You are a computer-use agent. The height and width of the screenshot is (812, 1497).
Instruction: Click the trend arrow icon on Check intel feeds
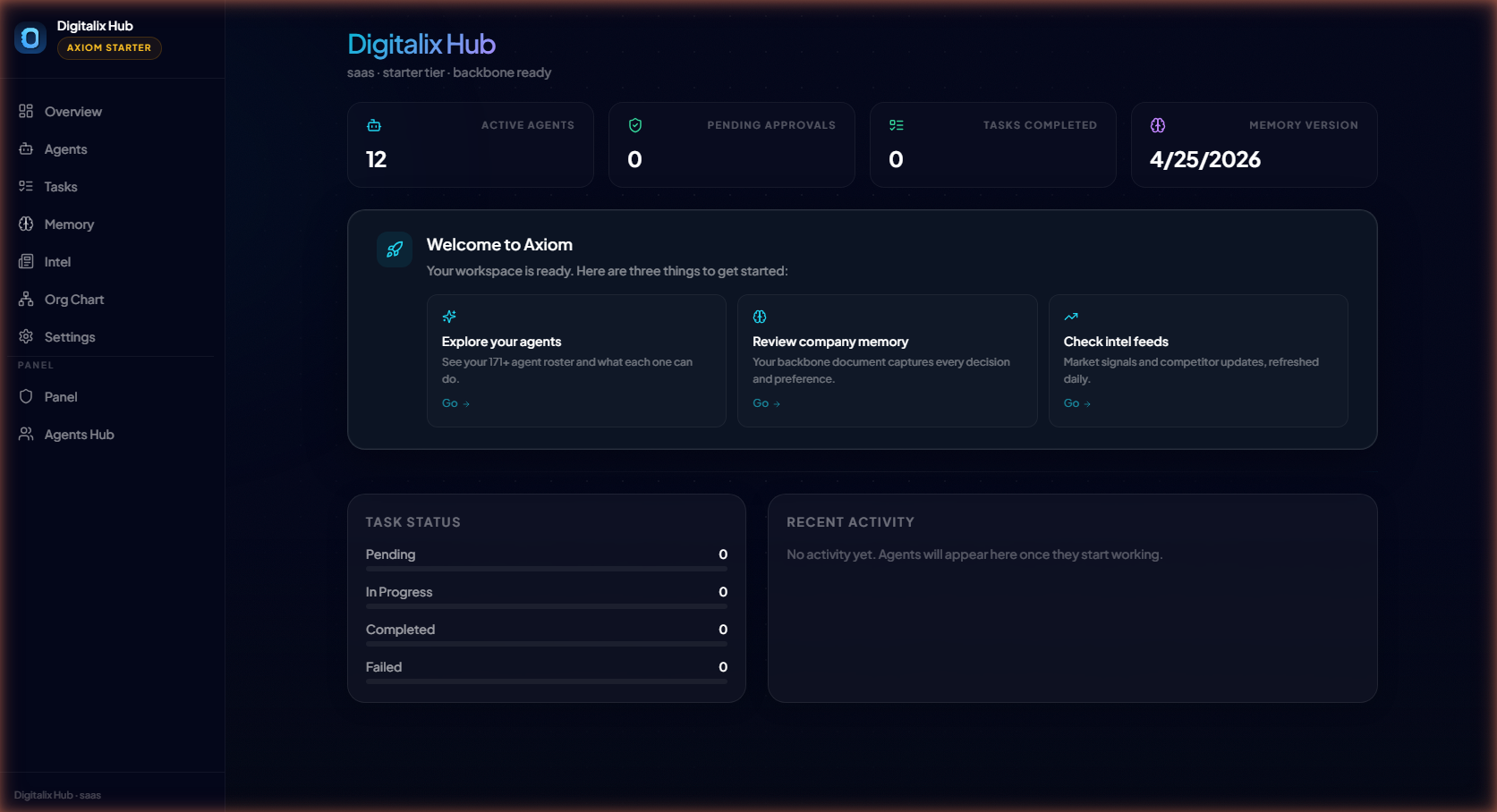(1071, 317)
